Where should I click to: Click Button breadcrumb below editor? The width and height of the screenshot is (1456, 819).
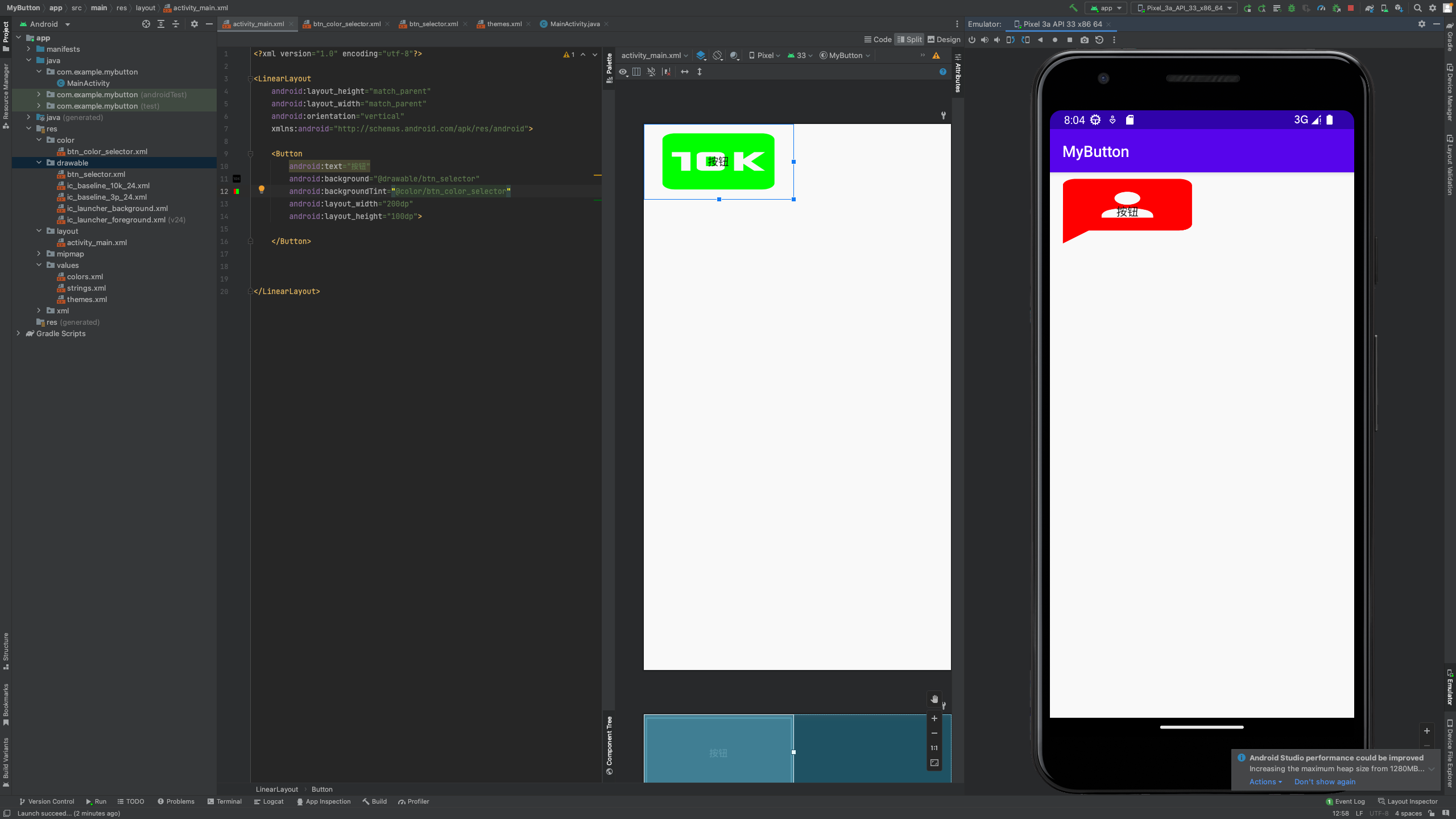coord(322,789)
